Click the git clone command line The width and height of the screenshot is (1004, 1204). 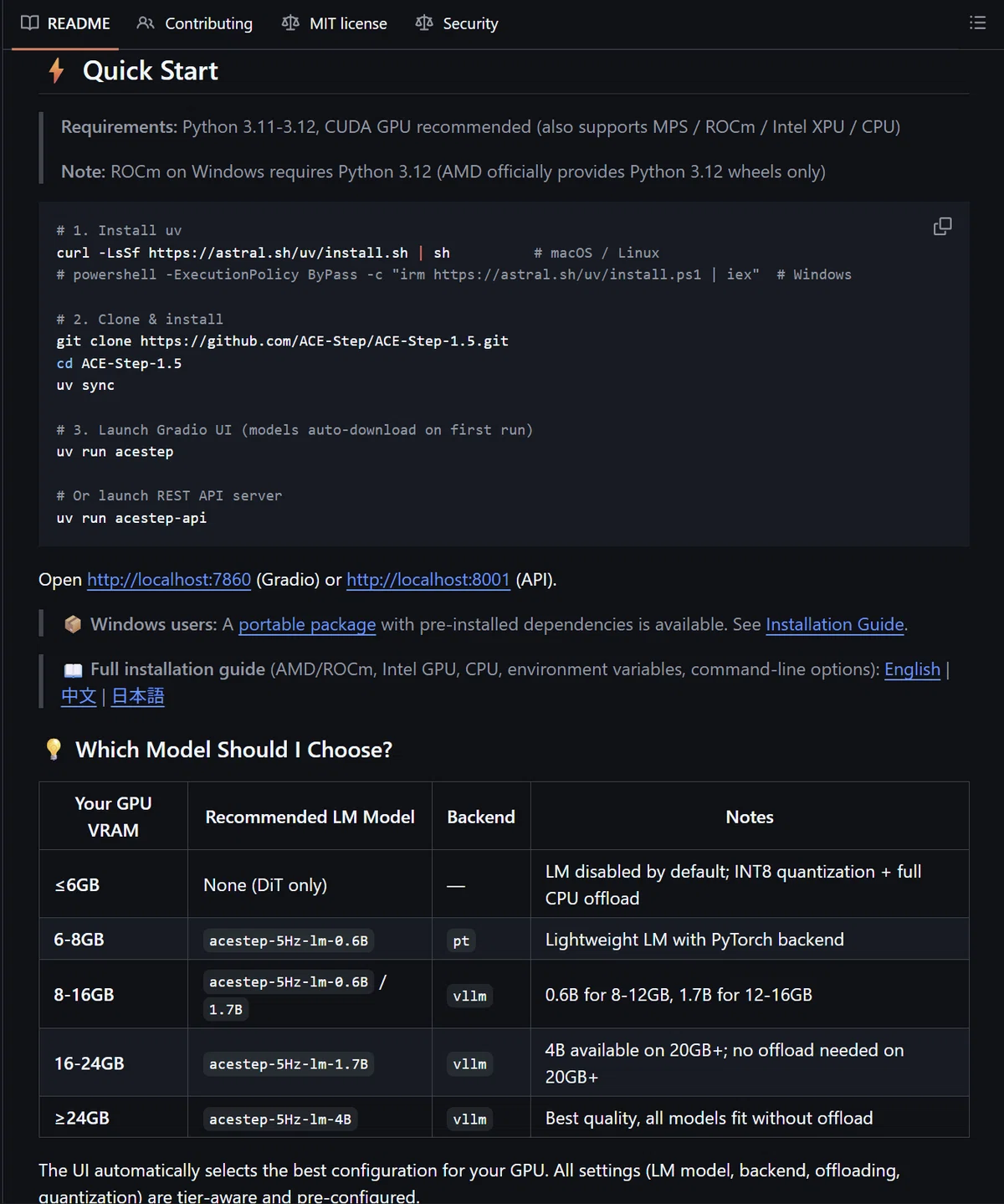tap(283, 341)
